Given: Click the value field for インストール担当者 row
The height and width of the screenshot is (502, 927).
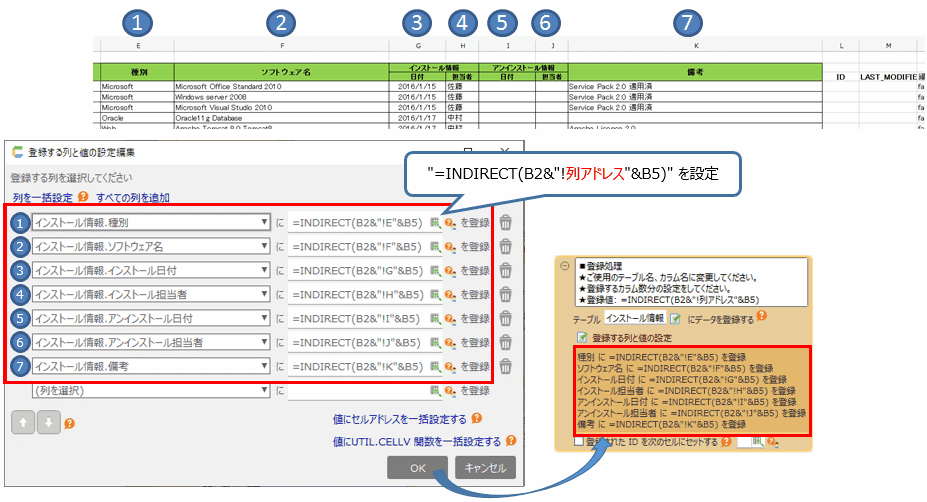Looking at the screenshot, I should coord(358,294).
